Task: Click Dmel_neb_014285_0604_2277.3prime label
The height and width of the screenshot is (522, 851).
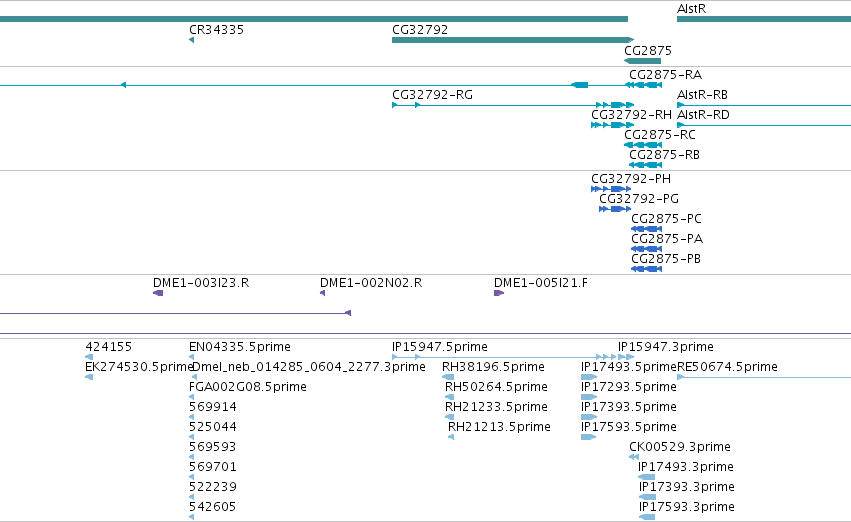Action: point(309,367)
